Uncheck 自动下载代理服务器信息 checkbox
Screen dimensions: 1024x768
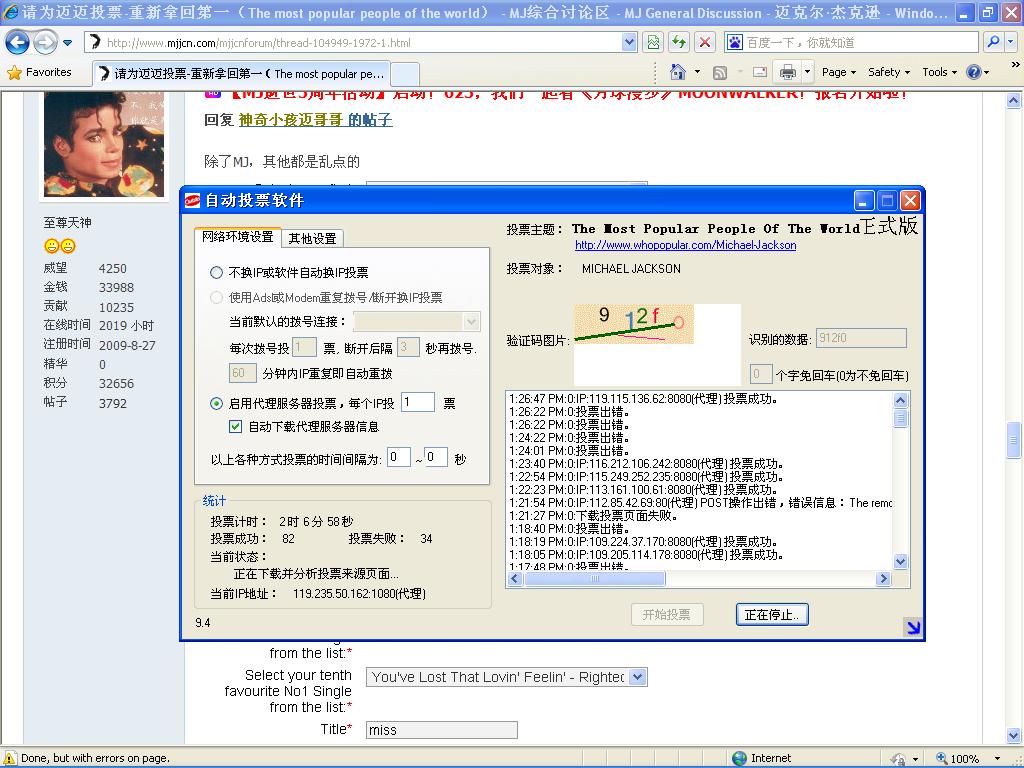[x=236, y=427]
